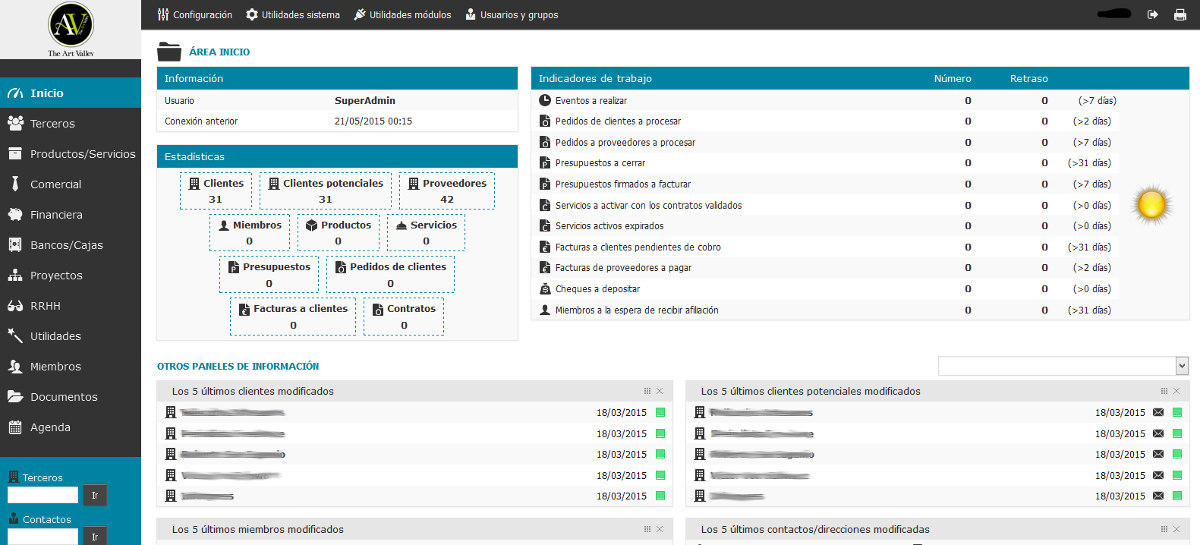Viewport: 1200px width, 545px height.
Task: Click the sun weather icon
Action: click(x=1152, y=205)
